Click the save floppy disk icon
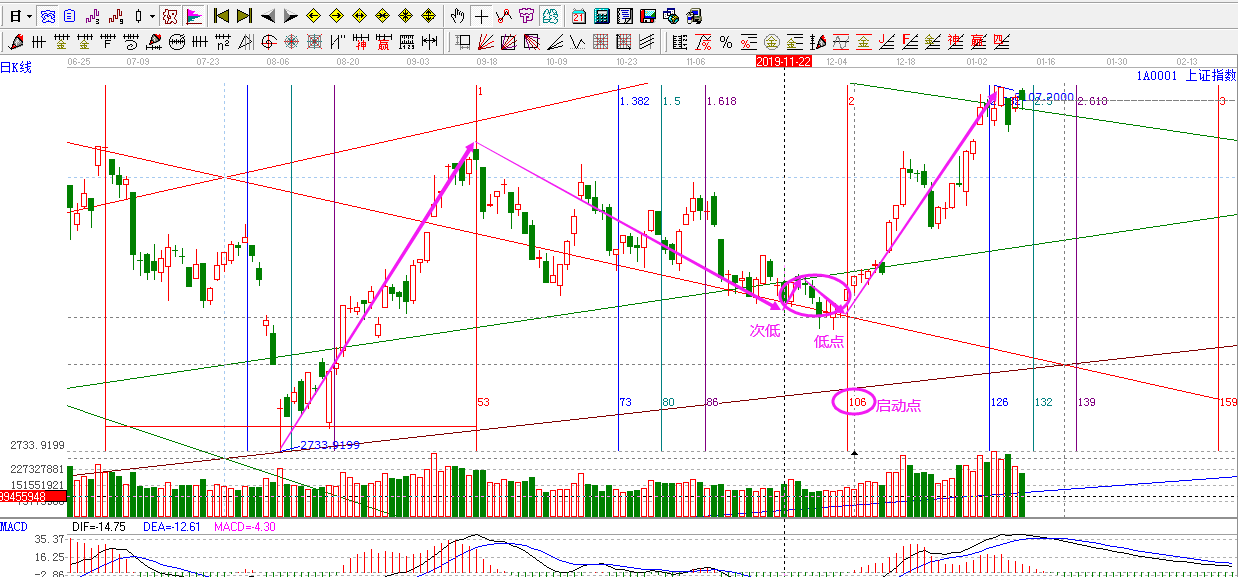Viewport: 1238px width, 577px height. 647,16
